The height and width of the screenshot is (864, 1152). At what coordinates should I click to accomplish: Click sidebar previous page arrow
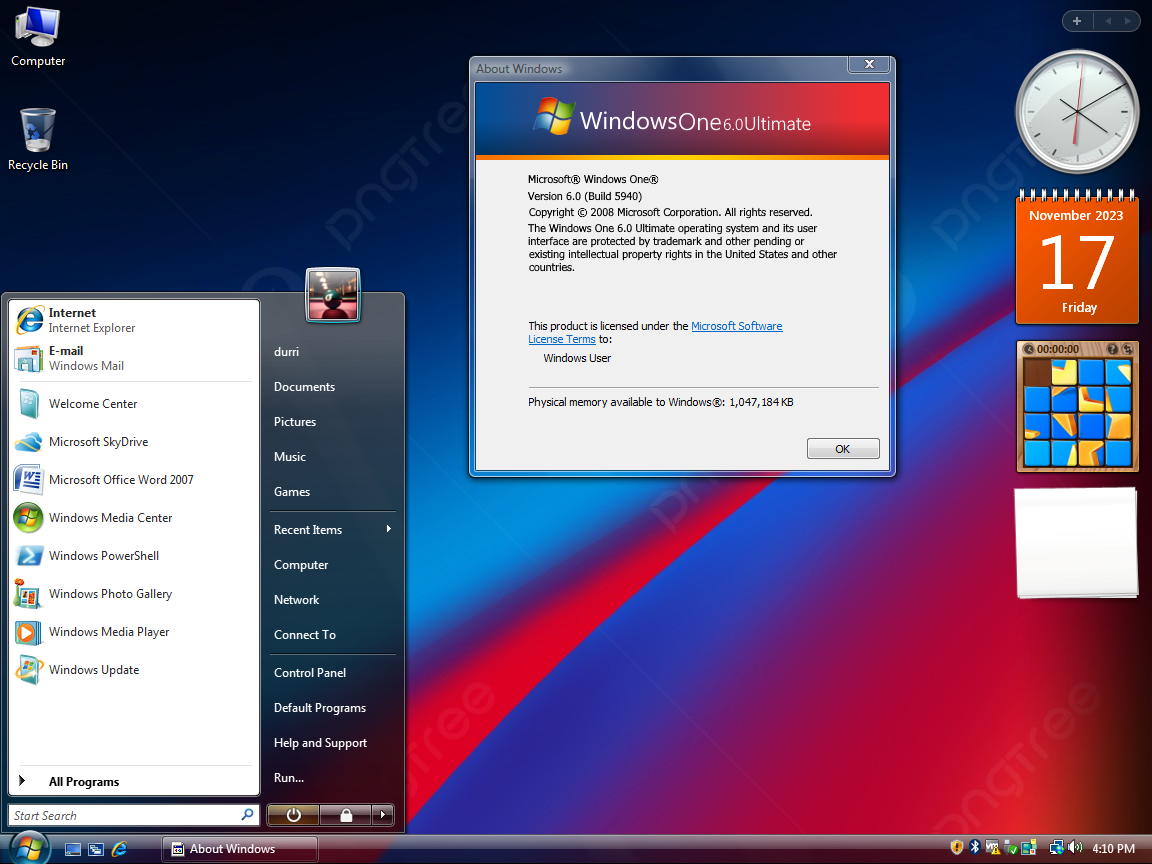tap(1107, 21)
